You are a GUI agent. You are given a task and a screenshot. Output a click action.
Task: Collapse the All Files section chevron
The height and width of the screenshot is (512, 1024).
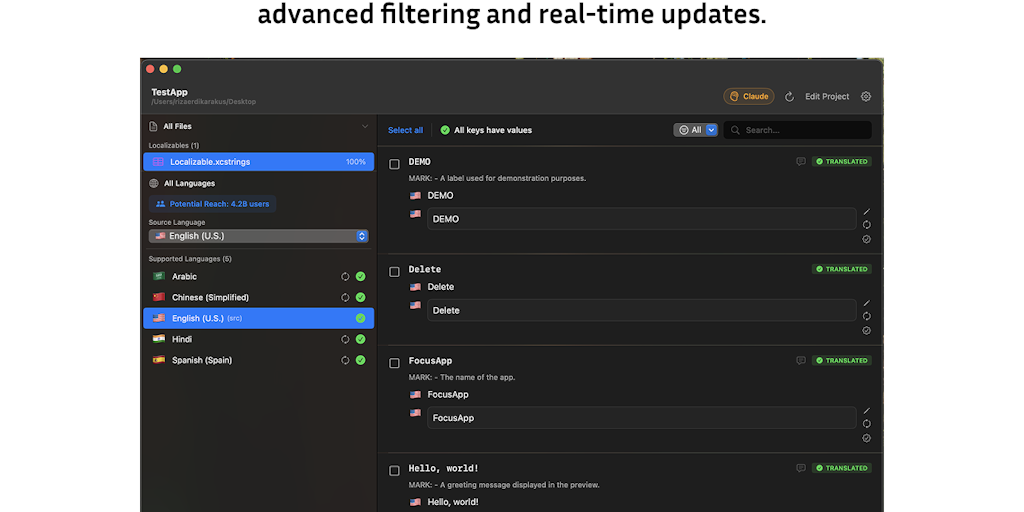tap(365, 127)
